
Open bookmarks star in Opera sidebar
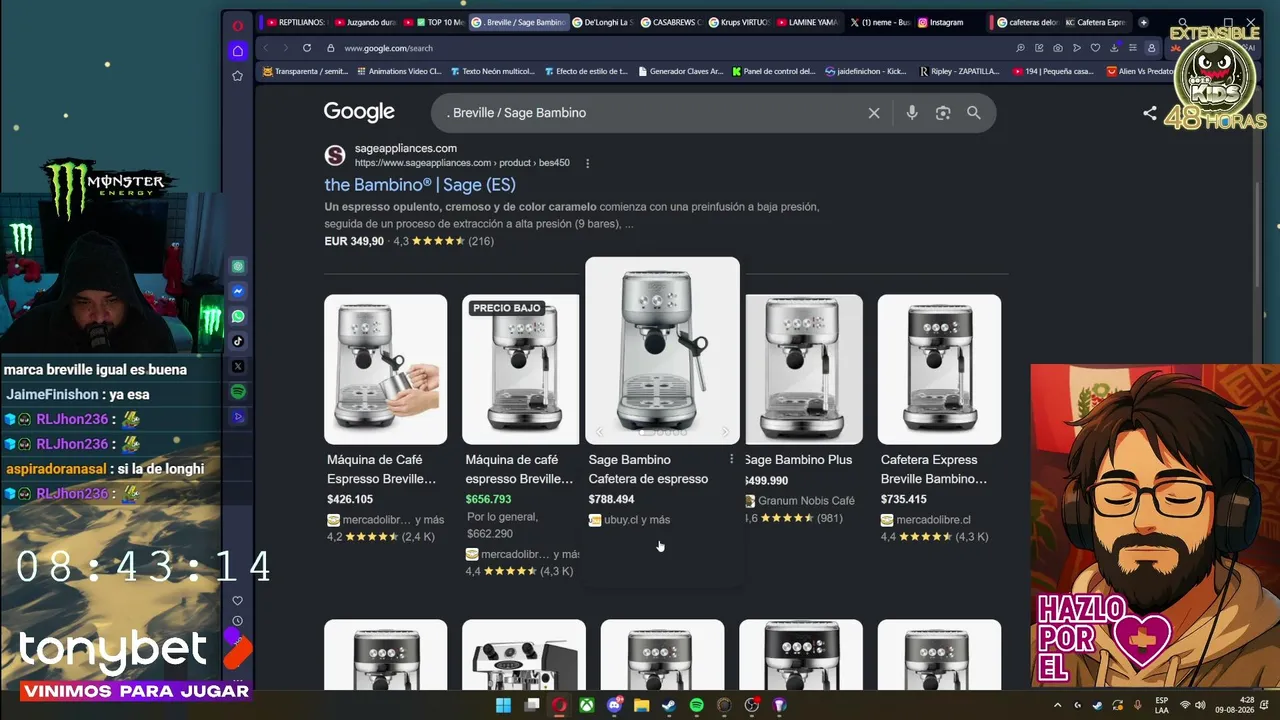237,76
